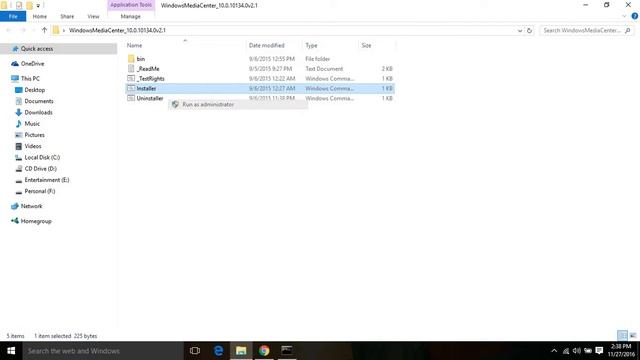640x360 pixels.
Task: Show hidden system tray icons
Action: coord(554,351)
